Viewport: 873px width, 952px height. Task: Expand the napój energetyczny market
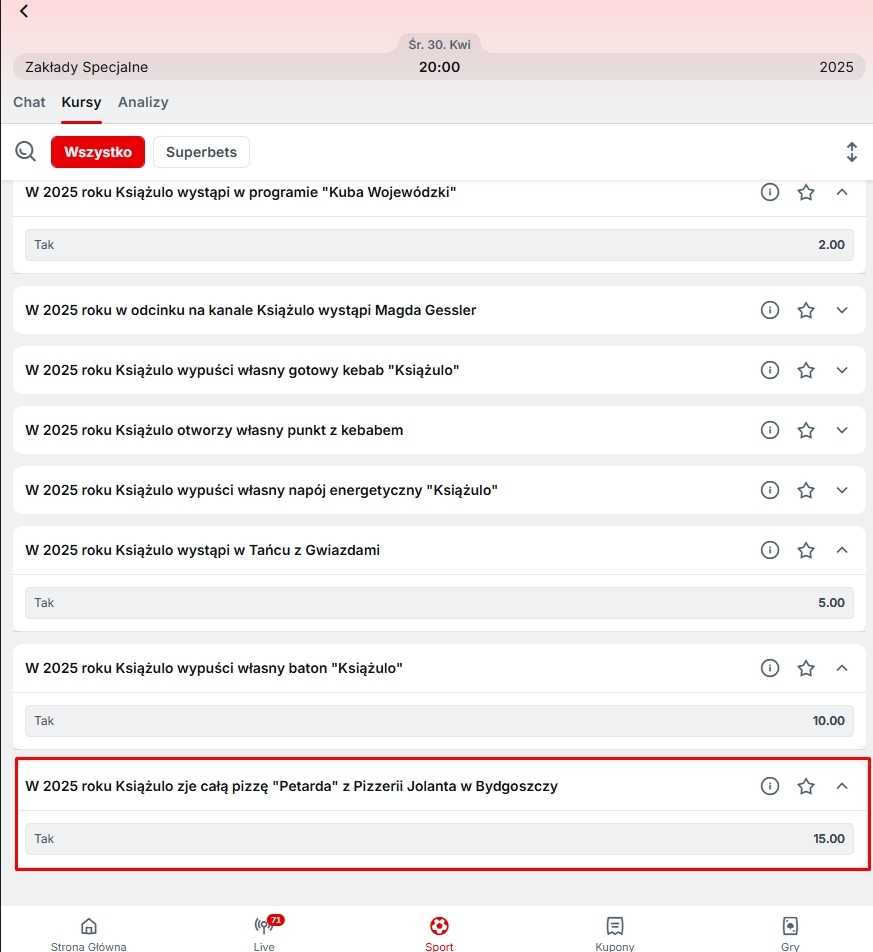click(841, 490)
